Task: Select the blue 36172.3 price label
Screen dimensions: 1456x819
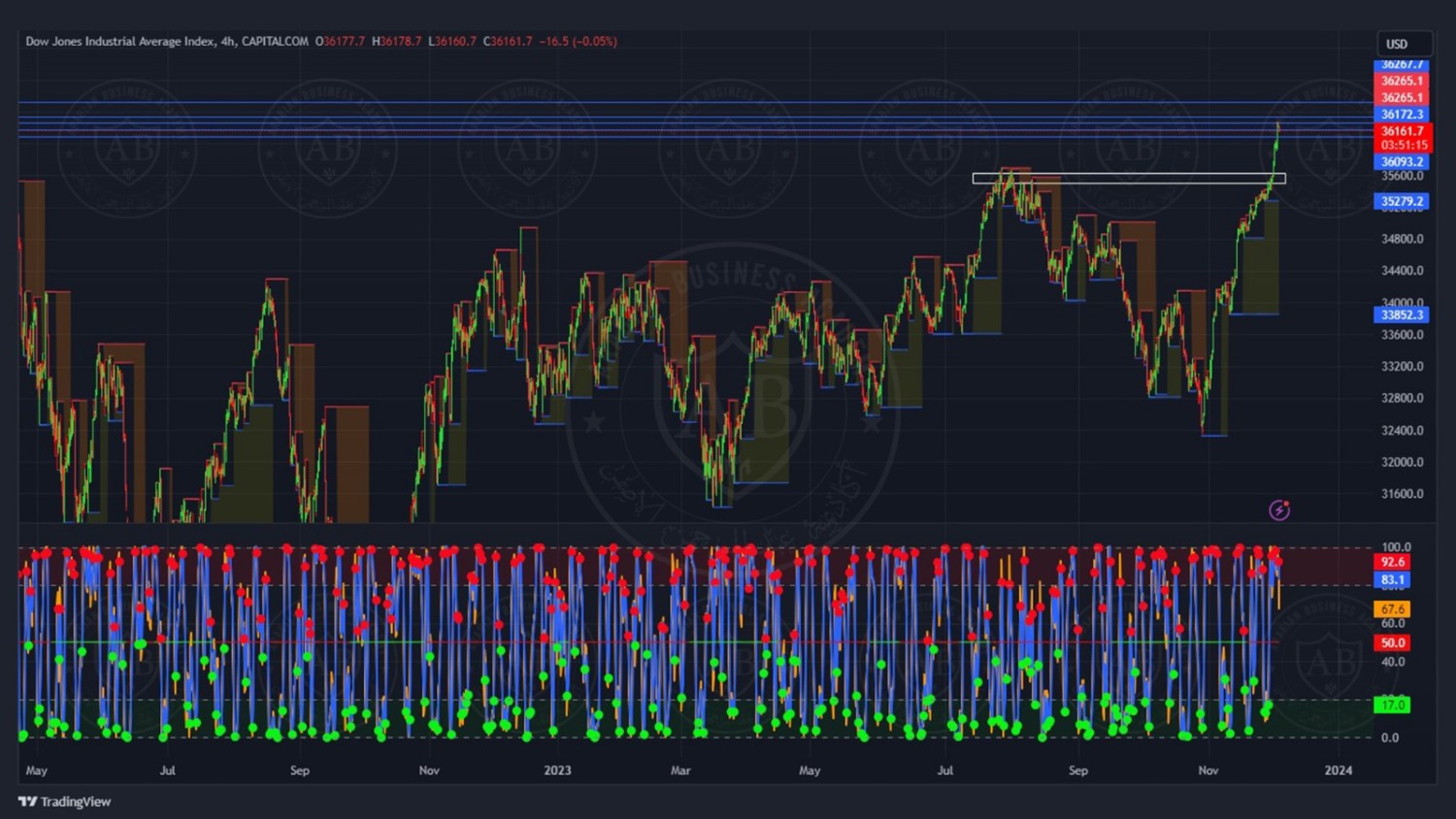Action: (1402, 115)
